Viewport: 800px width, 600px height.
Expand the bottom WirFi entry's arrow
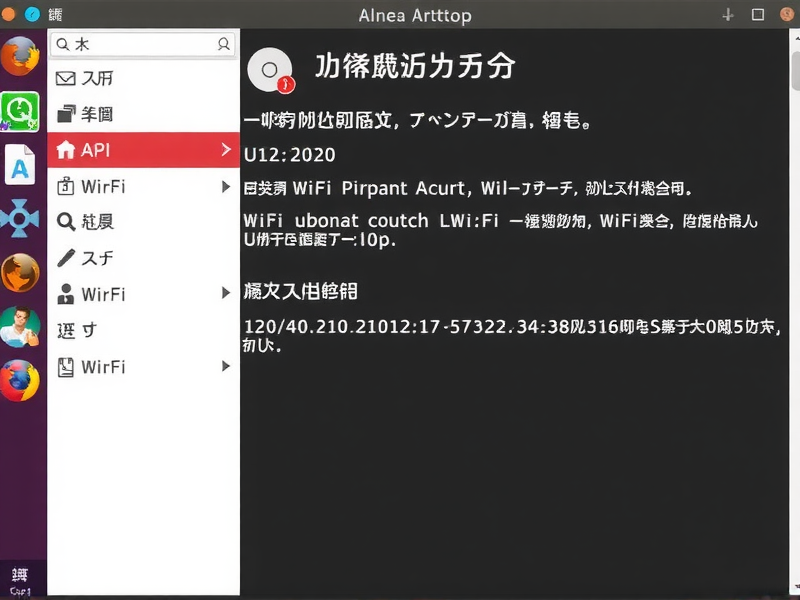pyautogui.click(x=225, y=367)
